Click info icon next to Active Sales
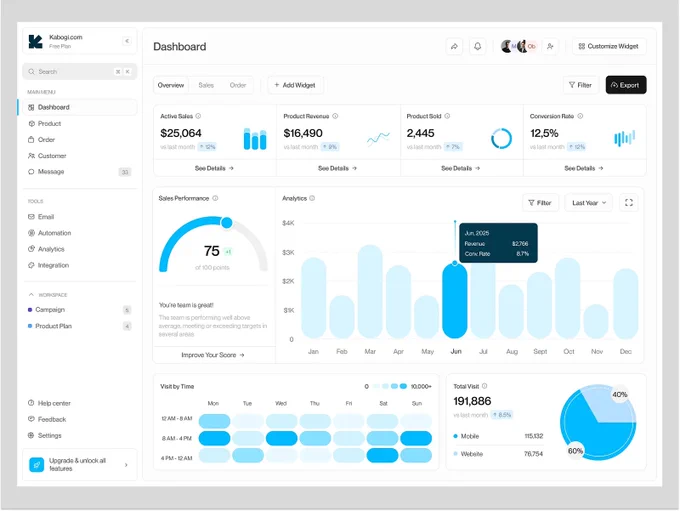The width and height of the screenshot is (680, 511). click(x=198, y=116)
